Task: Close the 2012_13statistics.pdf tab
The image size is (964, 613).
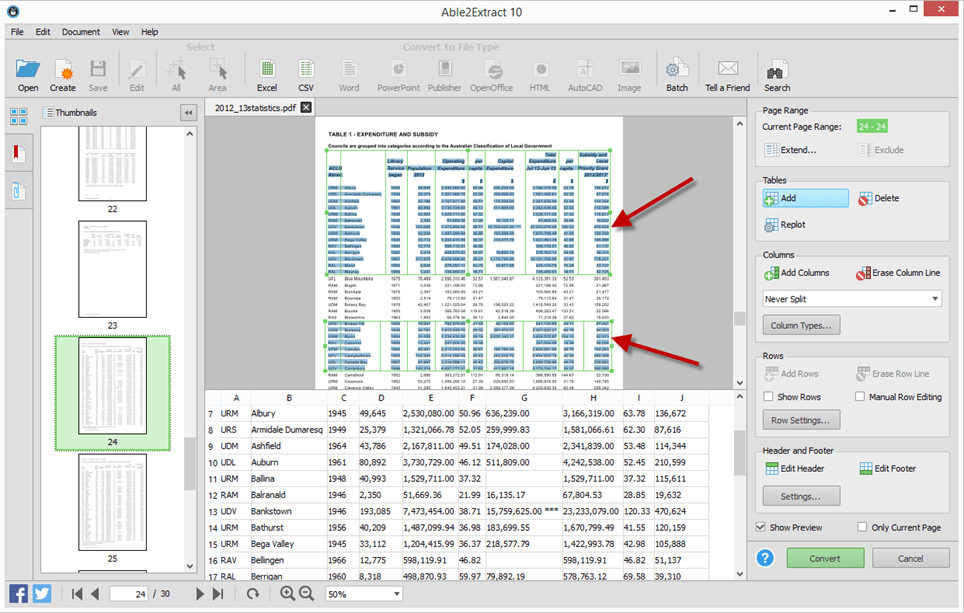Action: pyautogui.click(x=306, y=108)
